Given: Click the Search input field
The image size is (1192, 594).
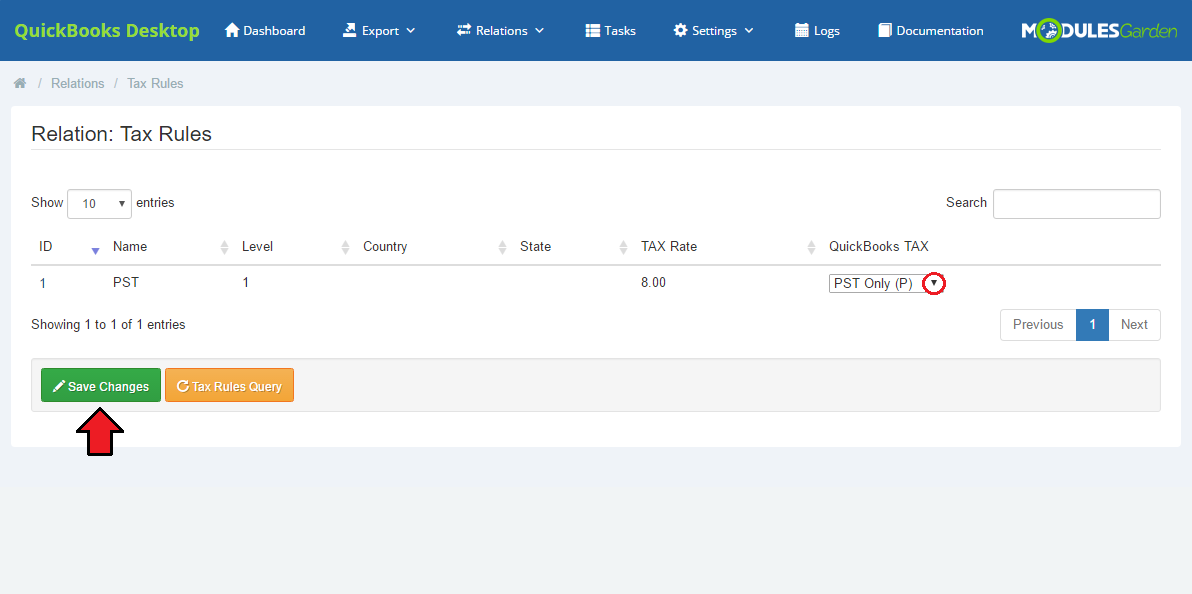Looking at the screenshot, I should [1076, 204].
